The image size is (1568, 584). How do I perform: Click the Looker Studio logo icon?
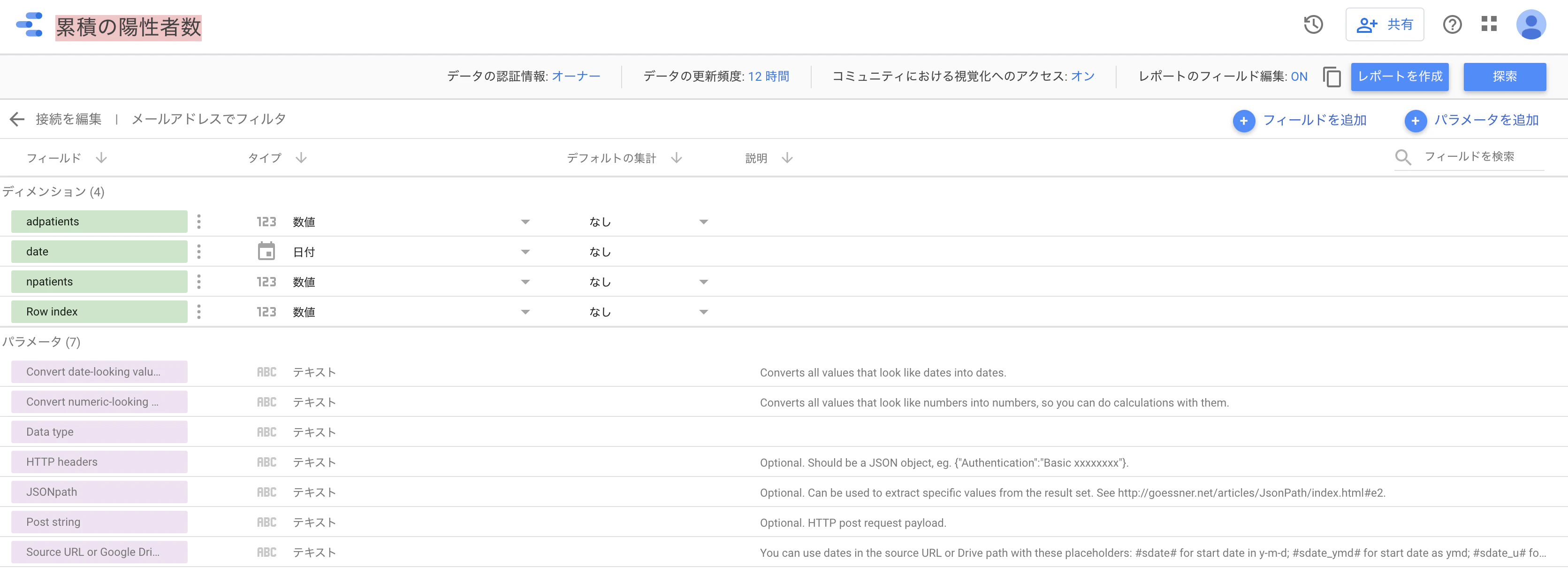(x=29, y=24)
